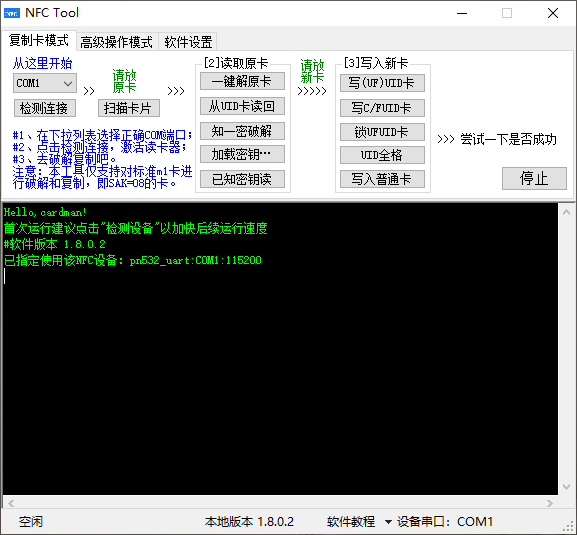
Task: Click the console scrollbar down arrow
Action: point(567,487)
